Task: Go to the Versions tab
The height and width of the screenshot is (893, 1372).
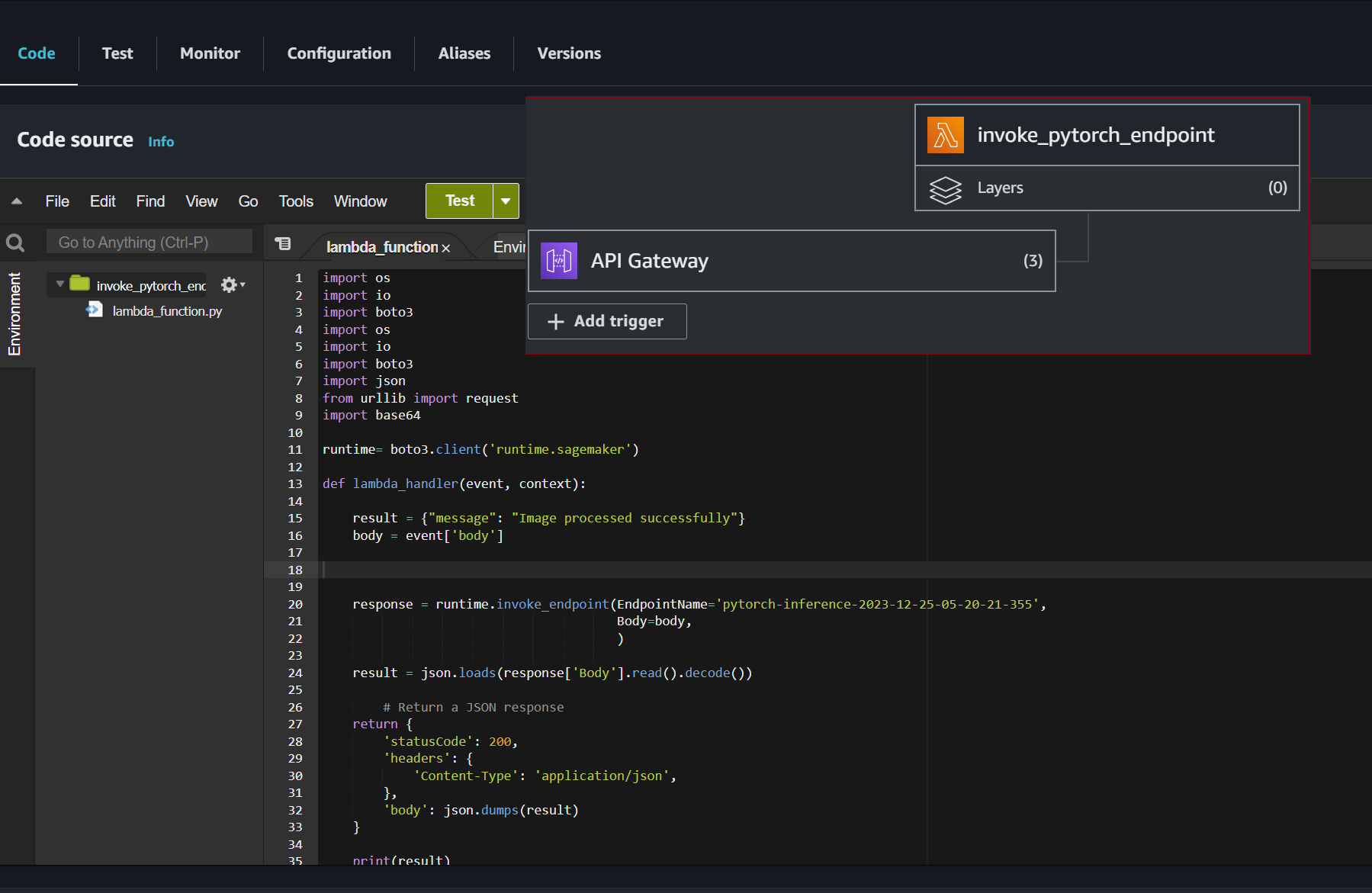Action: (569, 53)
